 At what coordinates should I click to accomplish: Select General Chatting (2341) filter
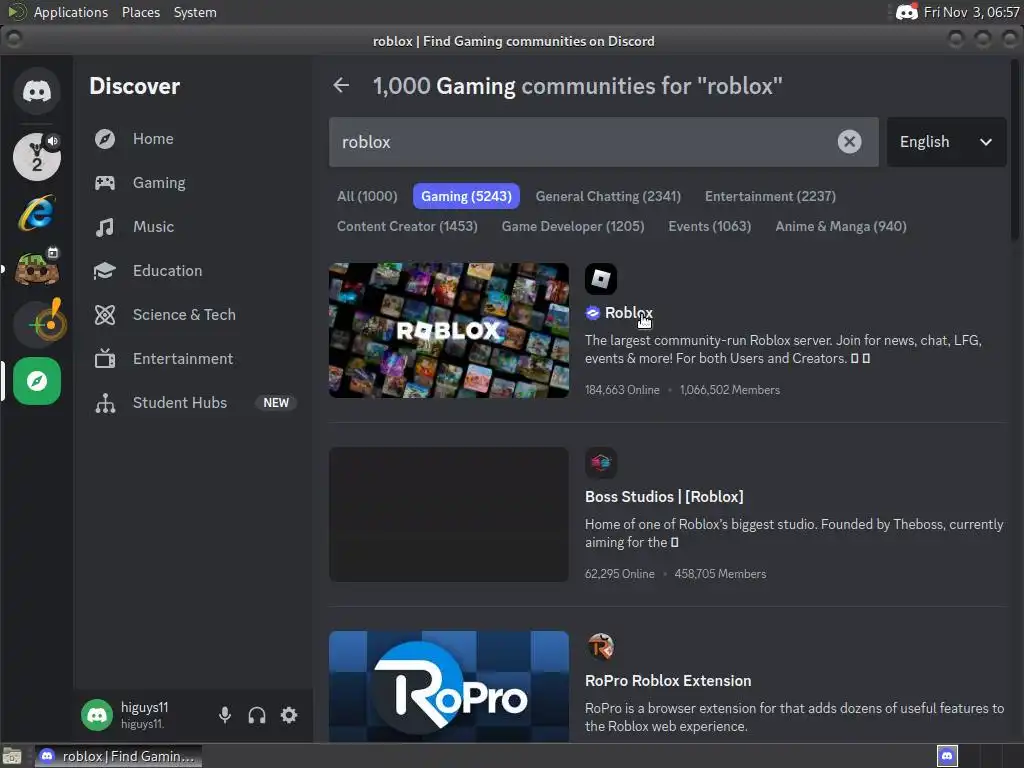coord(608,197)
